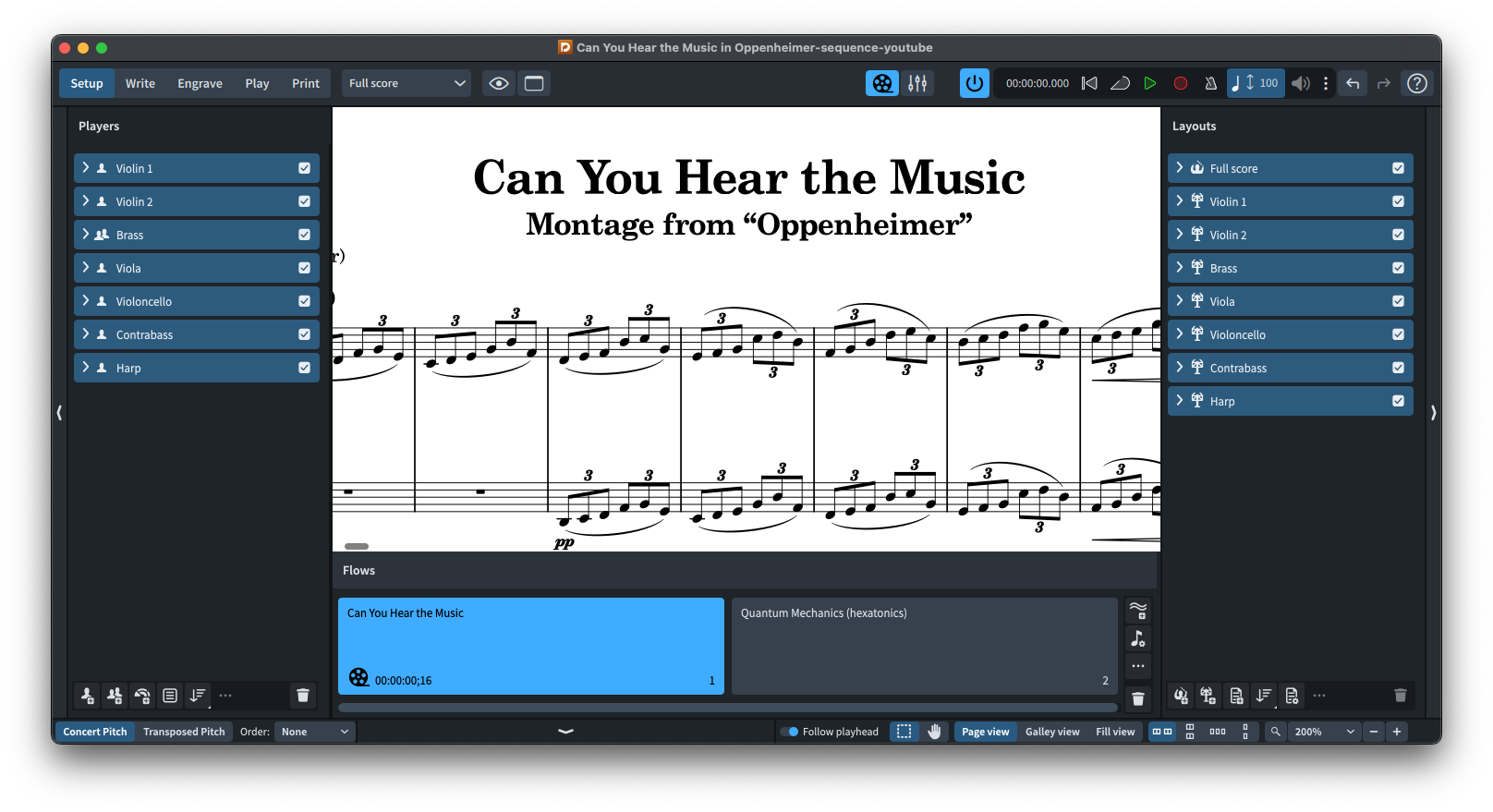Image resolution: width=1493 pixels, height=812 pixels.
Task: Toggle the tab bar view icon
Action: coord(534,83)
